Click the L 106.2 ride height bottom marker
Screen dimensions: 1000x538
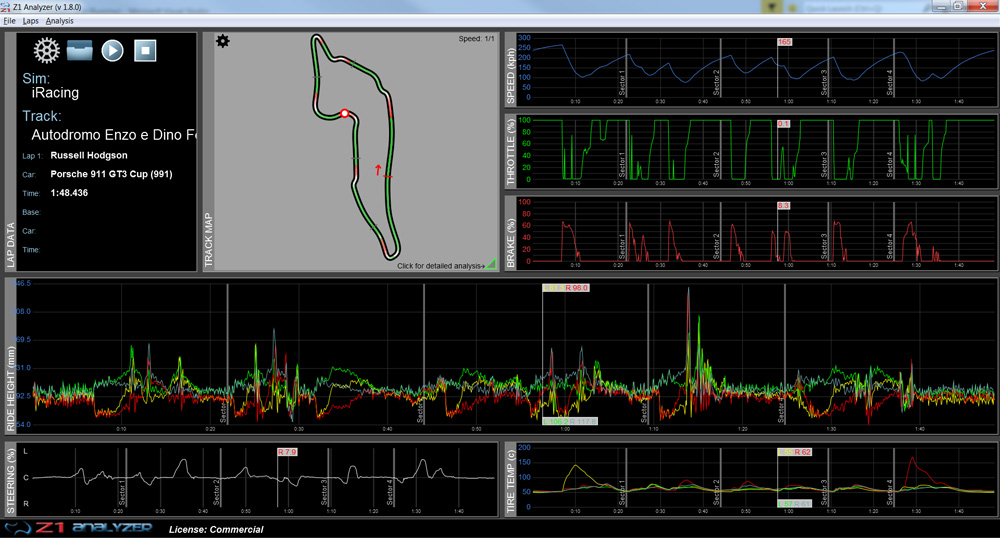click(x=555, y=421)
